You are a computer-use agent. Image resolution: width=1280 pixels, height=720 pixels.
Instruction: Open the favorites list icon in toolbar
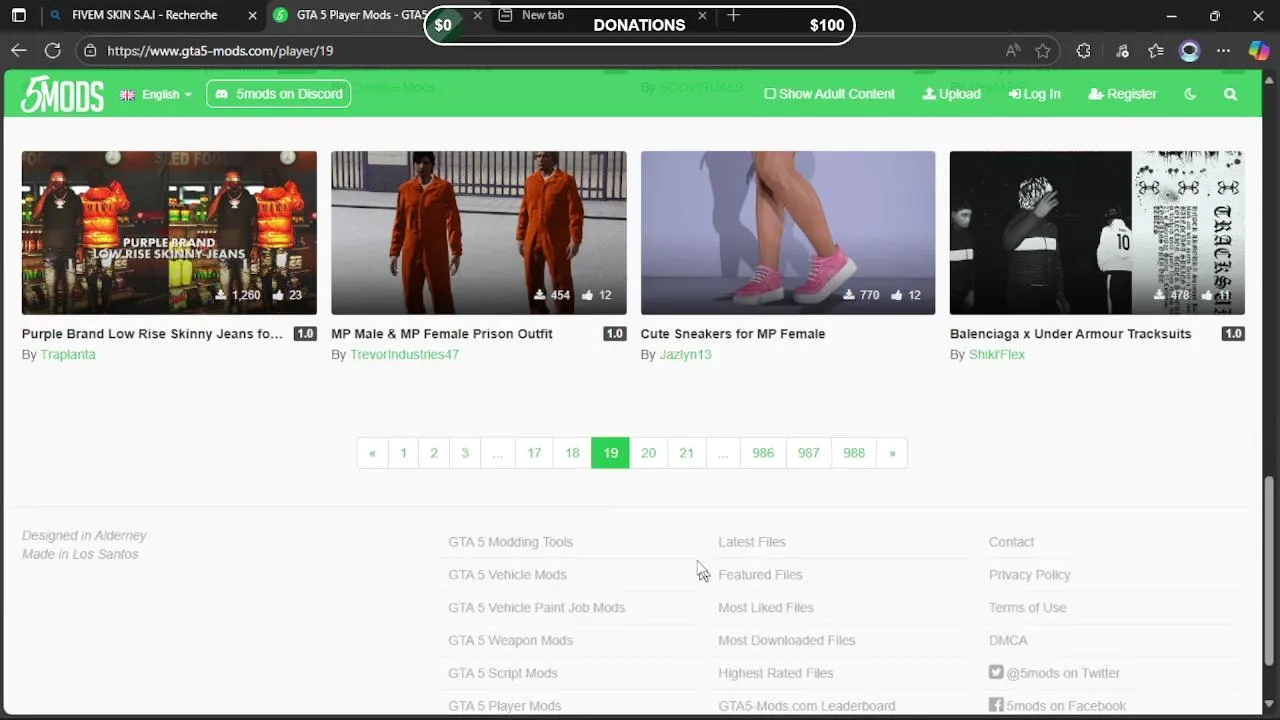coord(1156,50)
